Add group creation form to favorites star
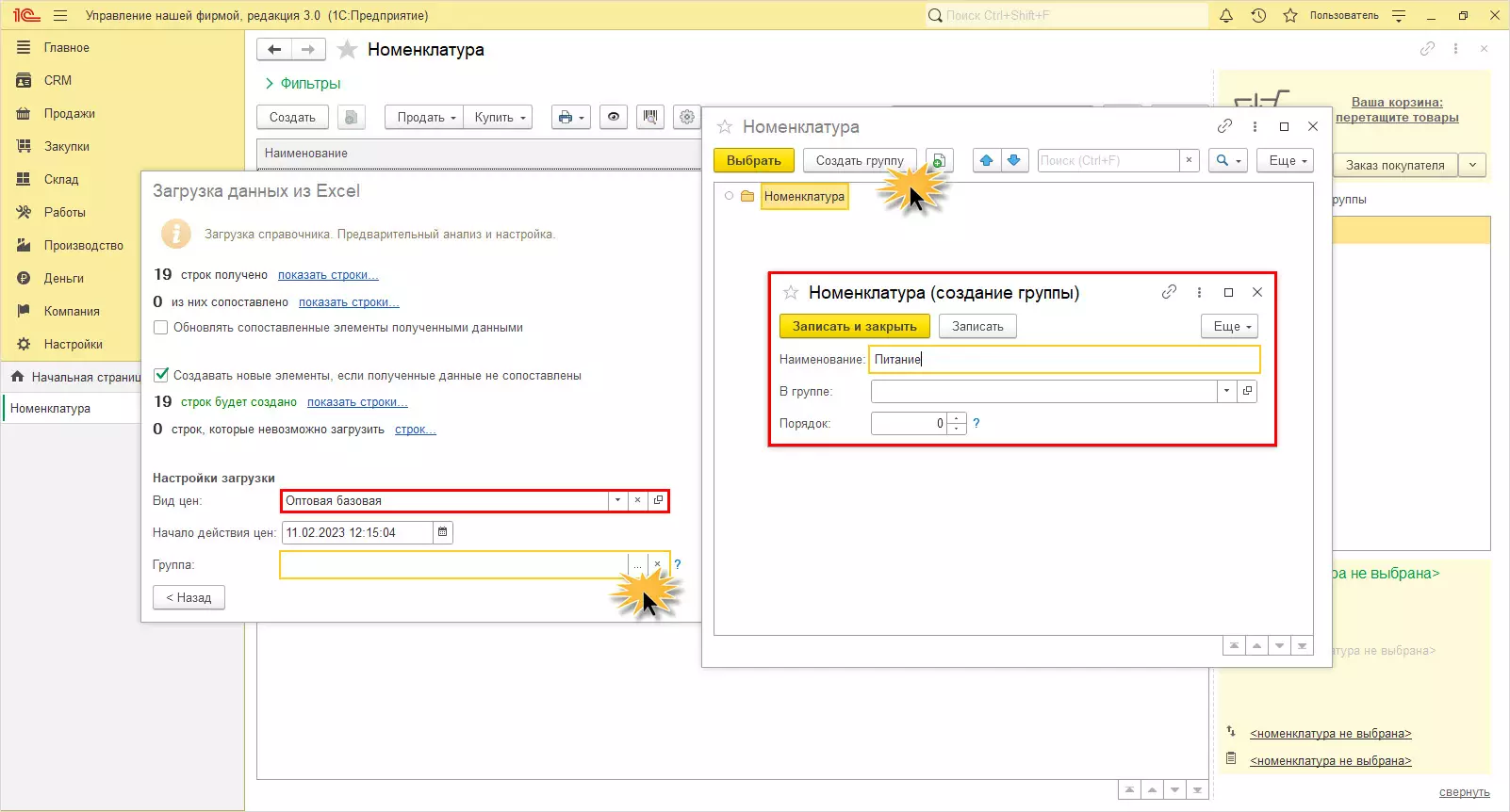The image size is (1510, 812). tap(791, 293)
